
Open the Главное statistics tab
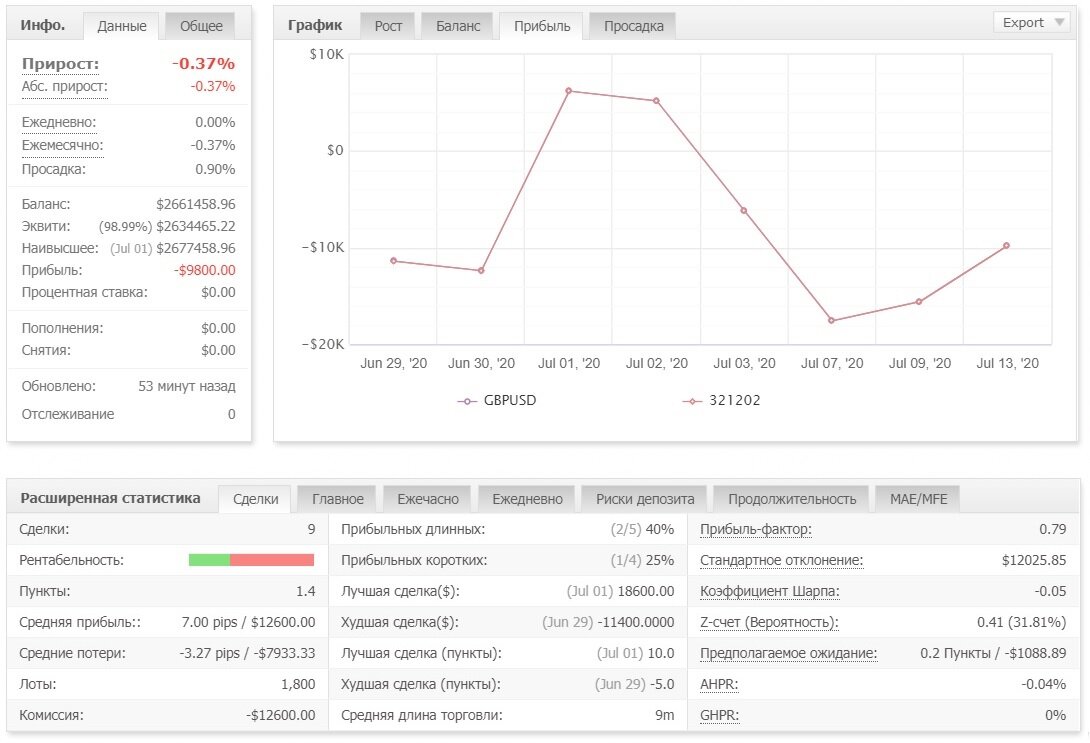(337, 499)
